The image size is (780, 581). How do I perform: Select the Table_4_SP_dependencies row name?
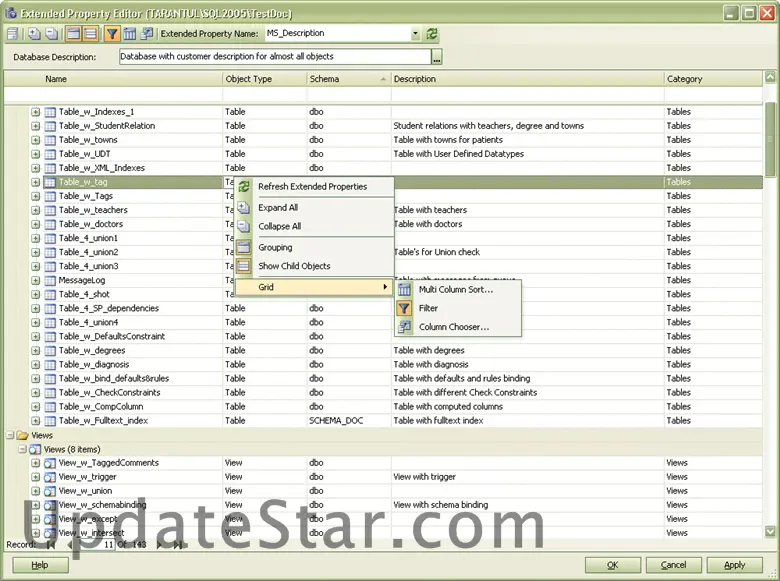108,308
